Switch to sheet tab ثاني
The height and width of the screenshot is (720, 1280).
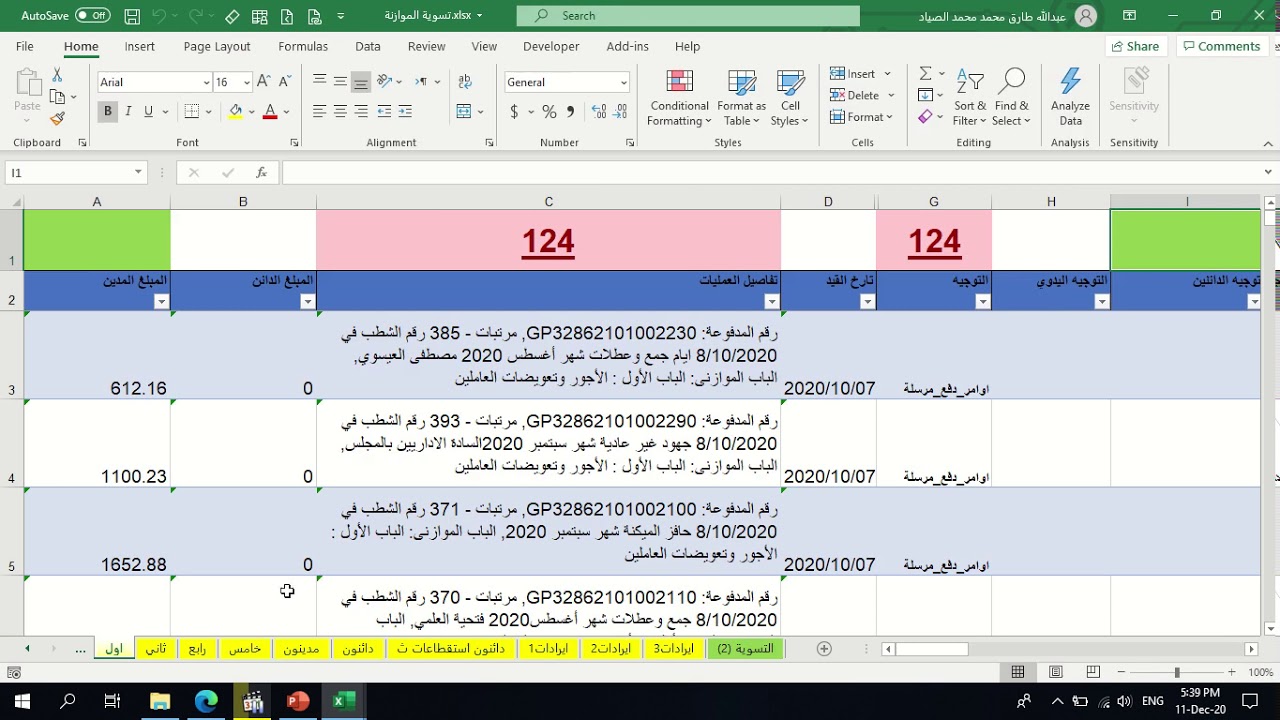pos(156,649)
